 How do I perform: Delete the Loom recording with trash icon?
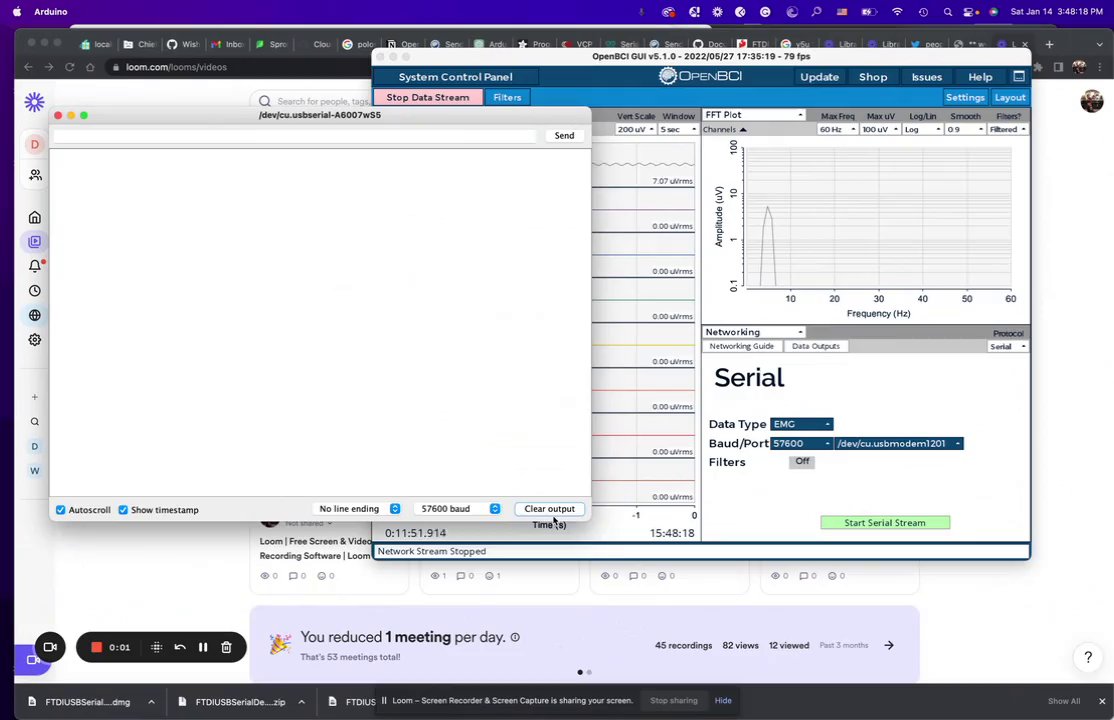point(226,647)
